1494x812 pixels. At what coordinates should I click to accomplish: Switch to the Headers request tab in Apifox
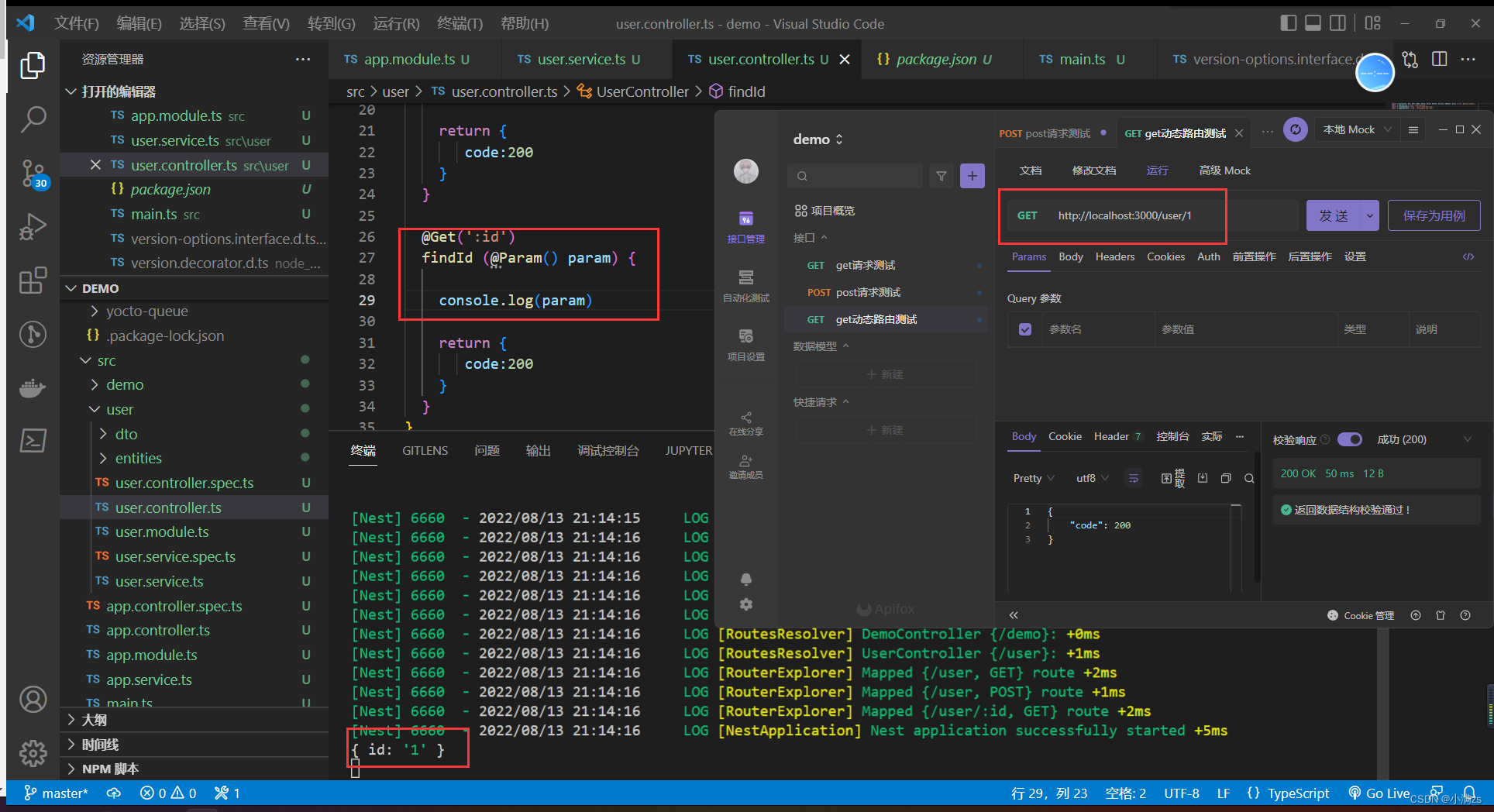point(1115,256)
